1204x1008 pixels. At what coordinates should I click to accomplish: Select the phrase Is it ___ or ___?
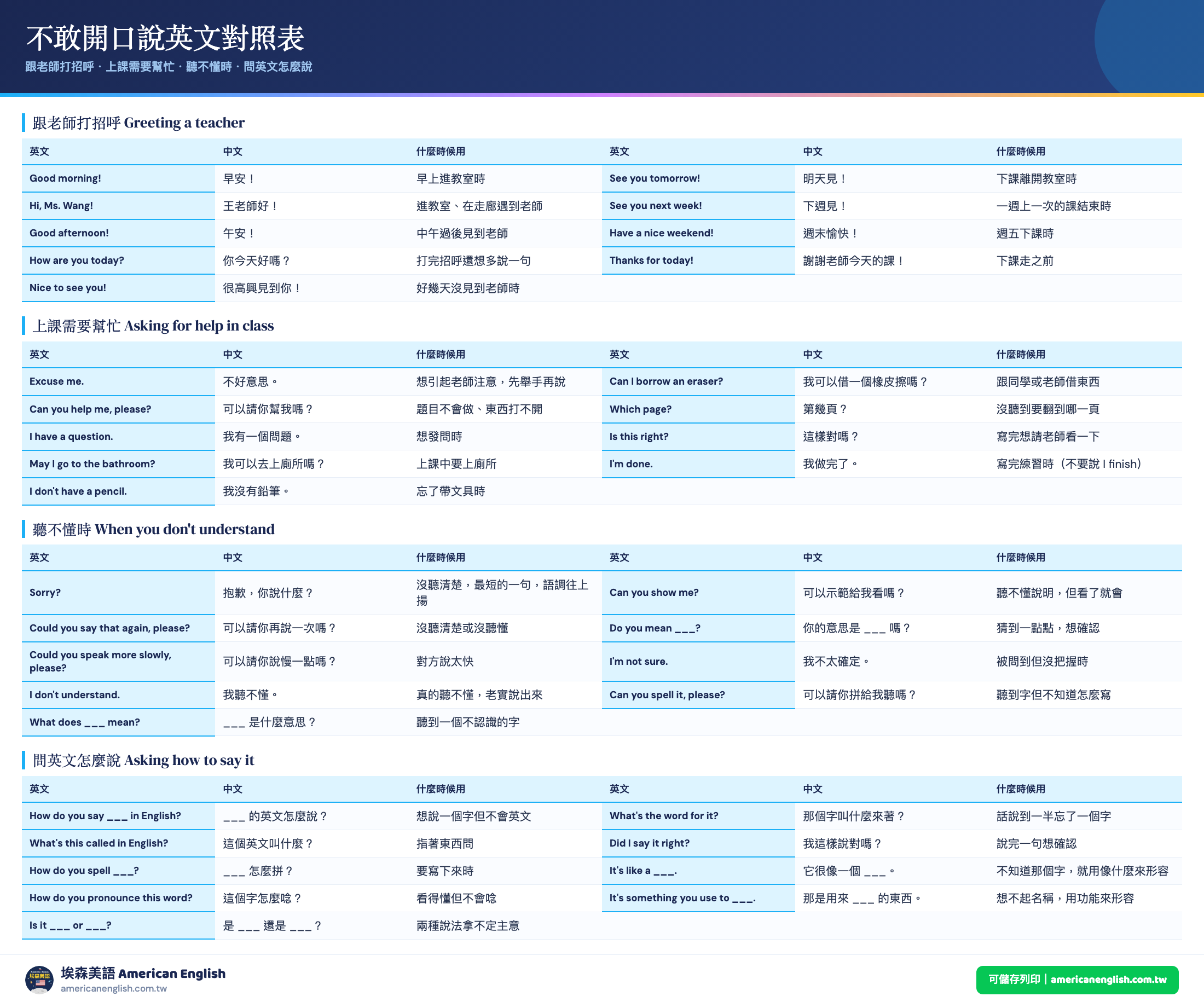(x=71, y=925)
